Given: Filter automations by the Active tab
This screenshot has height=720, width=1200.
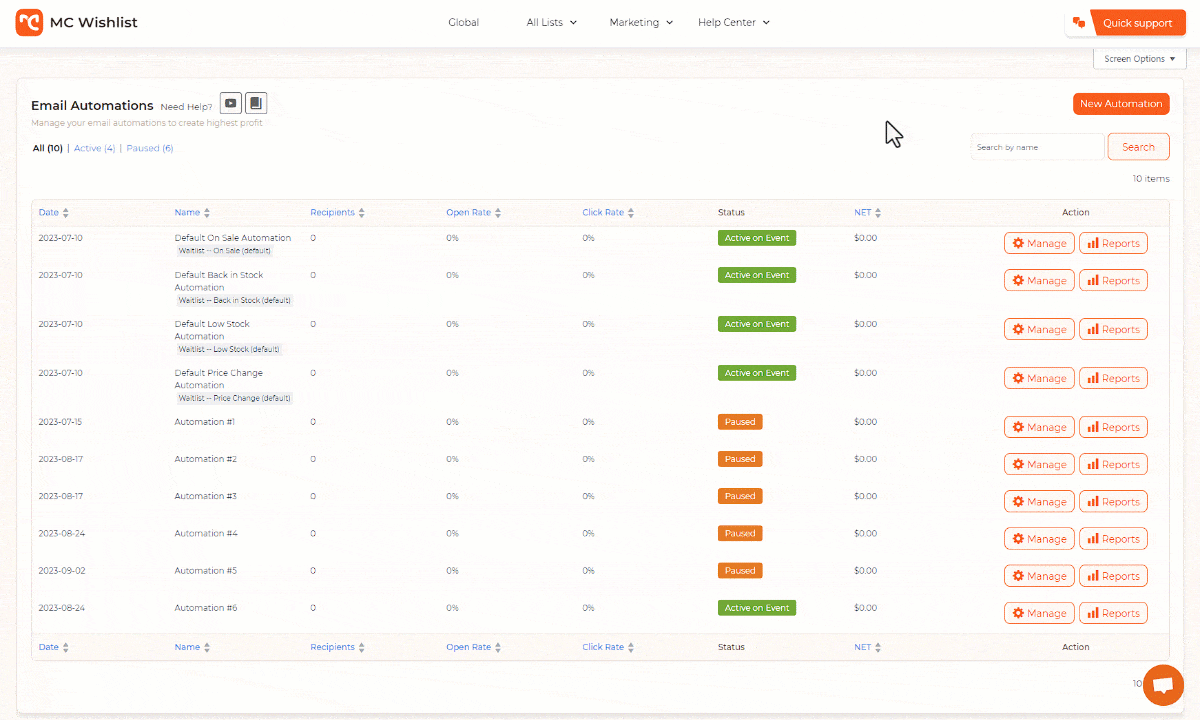Looking at the screenshot, I should (94, 148).
